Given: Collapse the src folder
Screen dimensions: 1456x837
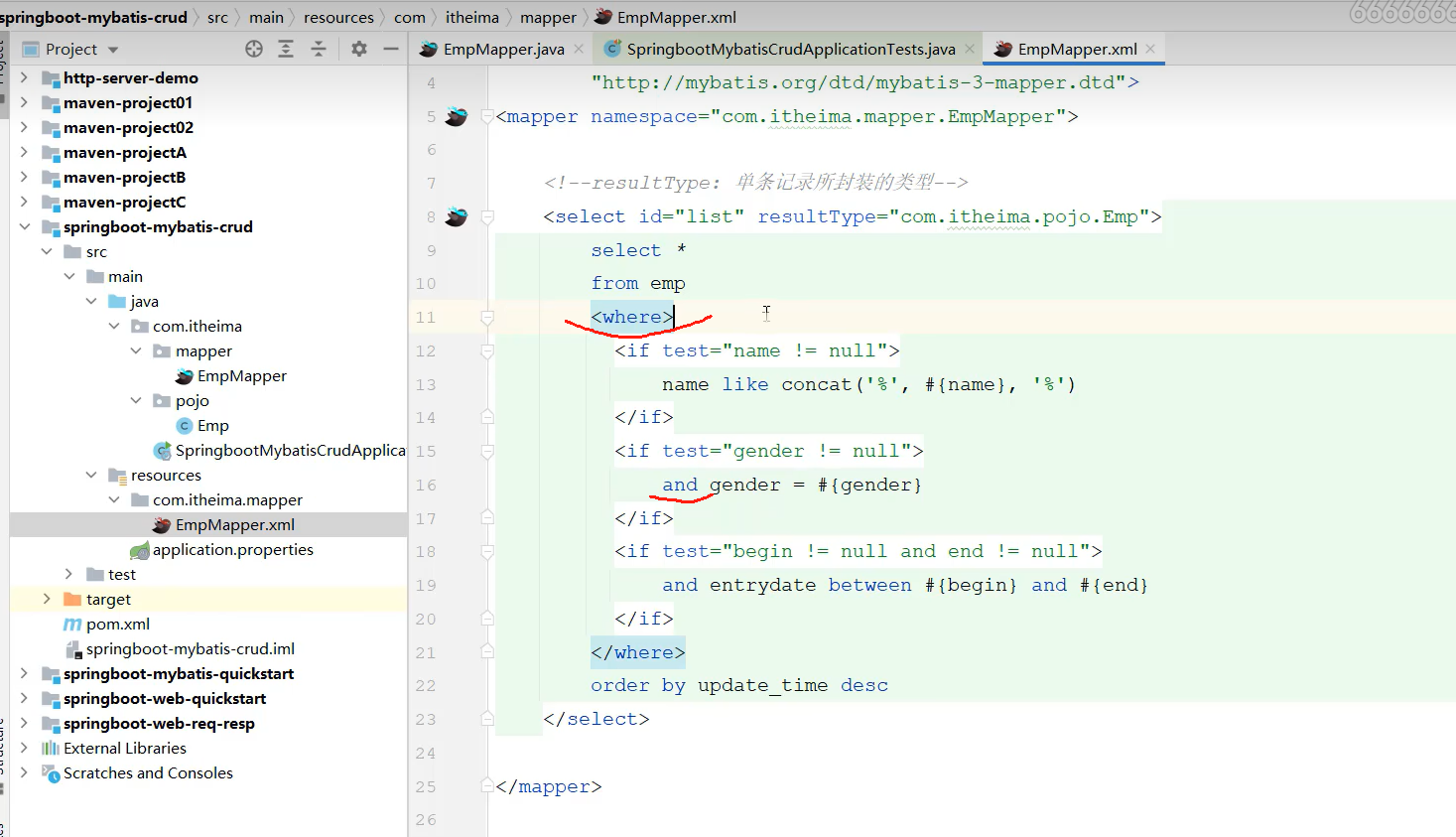Looking at the screenshot, I should coord(47,251).
